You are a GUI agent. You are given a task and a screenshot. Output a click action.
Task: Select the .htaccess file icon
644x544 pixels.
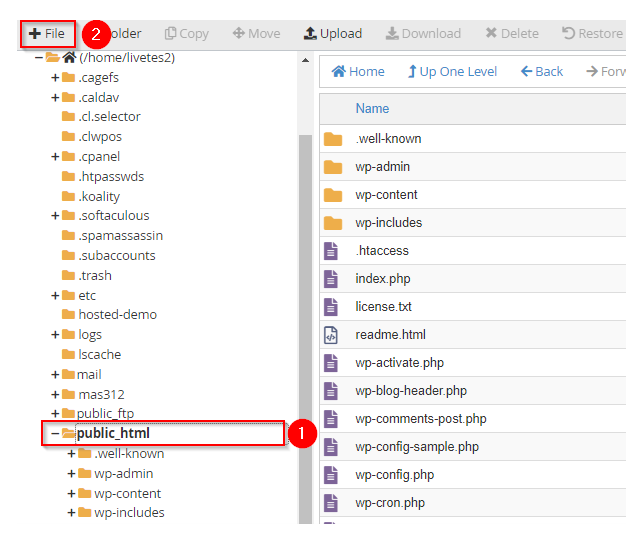pyautogui.click(x=331, y=251)
